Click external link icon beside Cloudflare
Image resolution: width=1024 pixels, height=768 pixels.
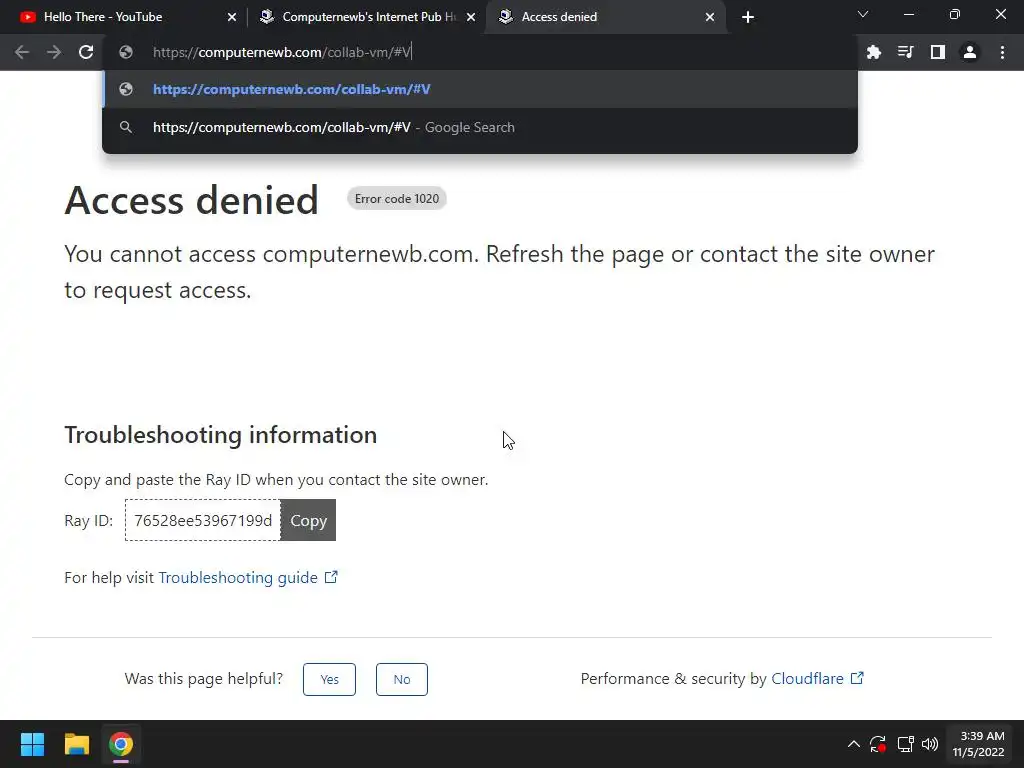[x=857, y=678]
